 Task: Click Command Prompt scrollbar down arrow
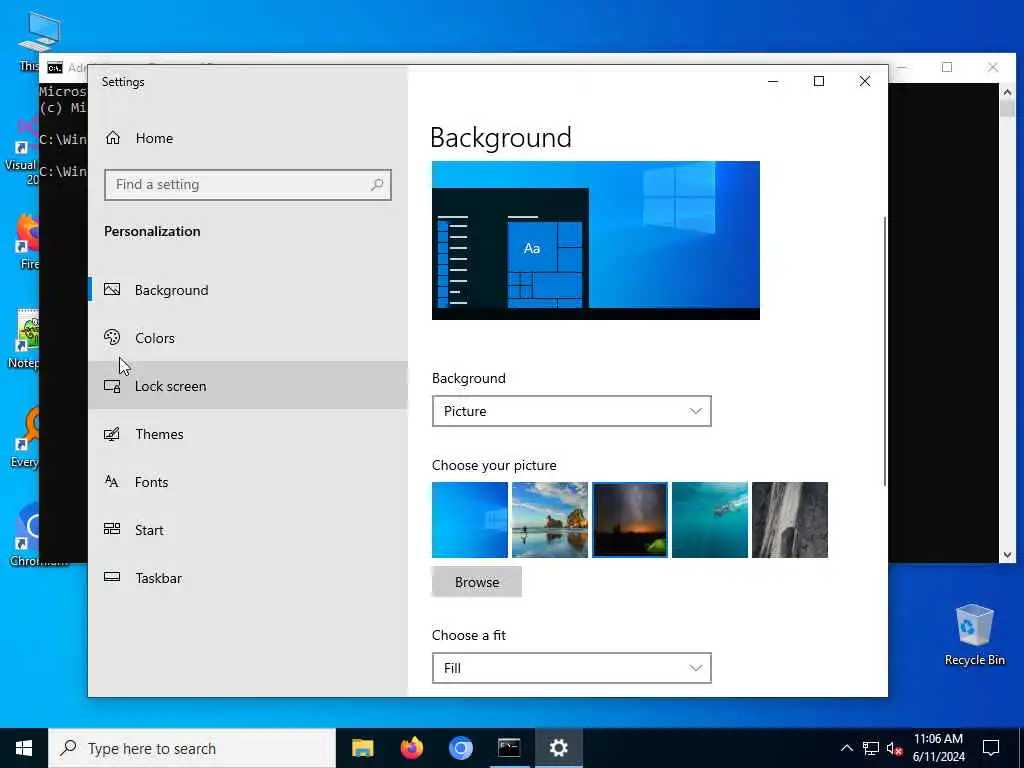[1007, 555]
